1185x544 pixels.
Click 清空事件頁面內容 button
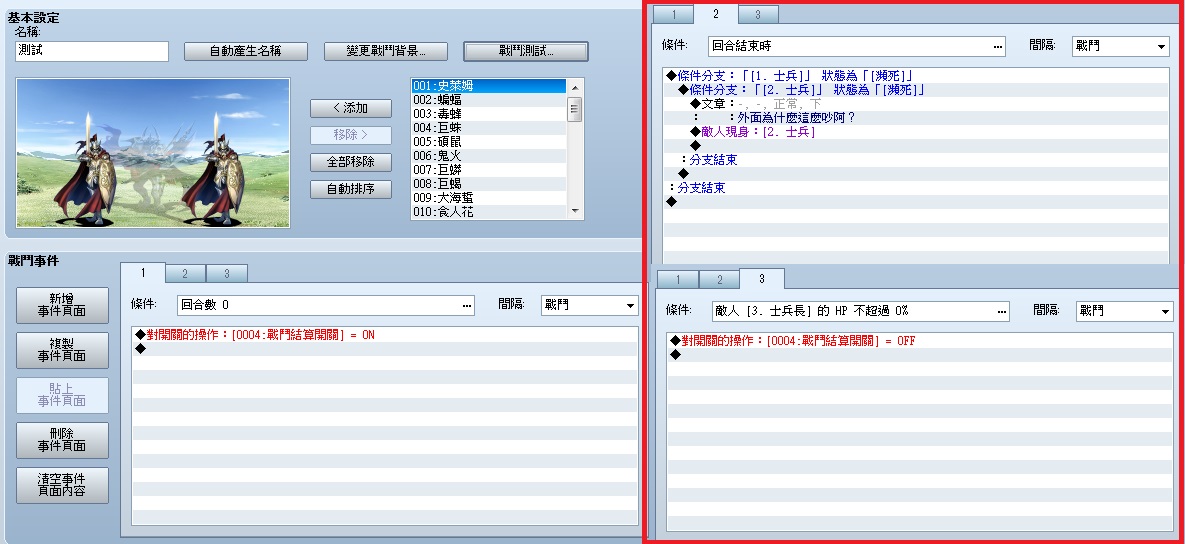pos(62,486)
